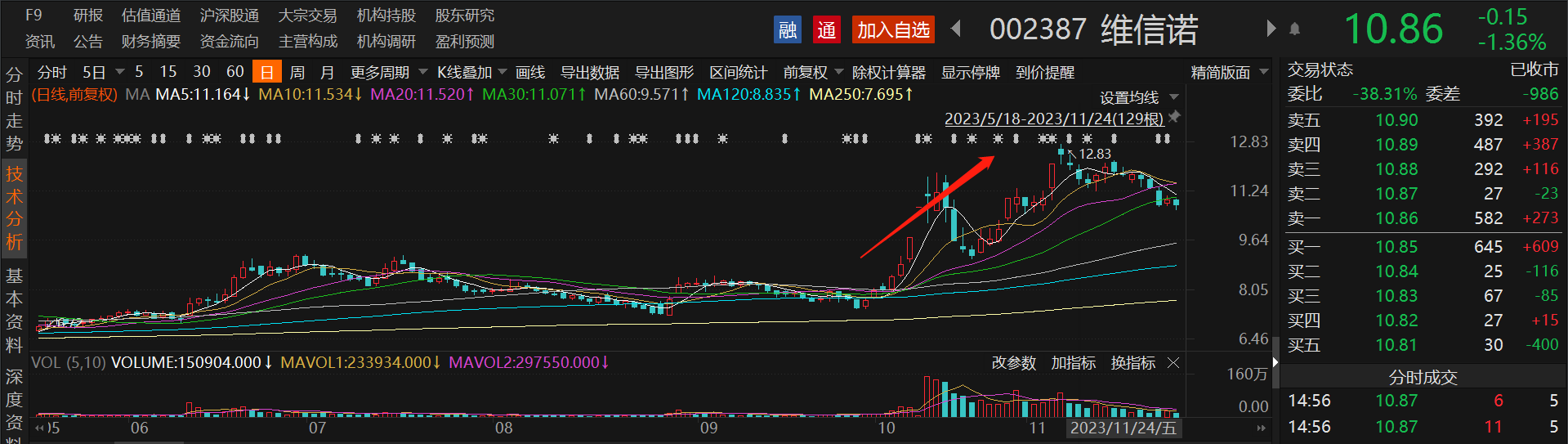Open the 研报 research reports menu
1568x444 pixels.
88,15
